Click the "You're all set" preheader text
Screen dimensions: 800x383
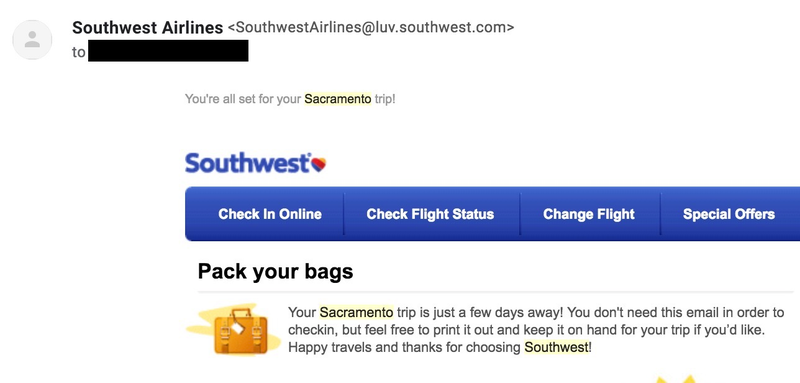[290, 99]
